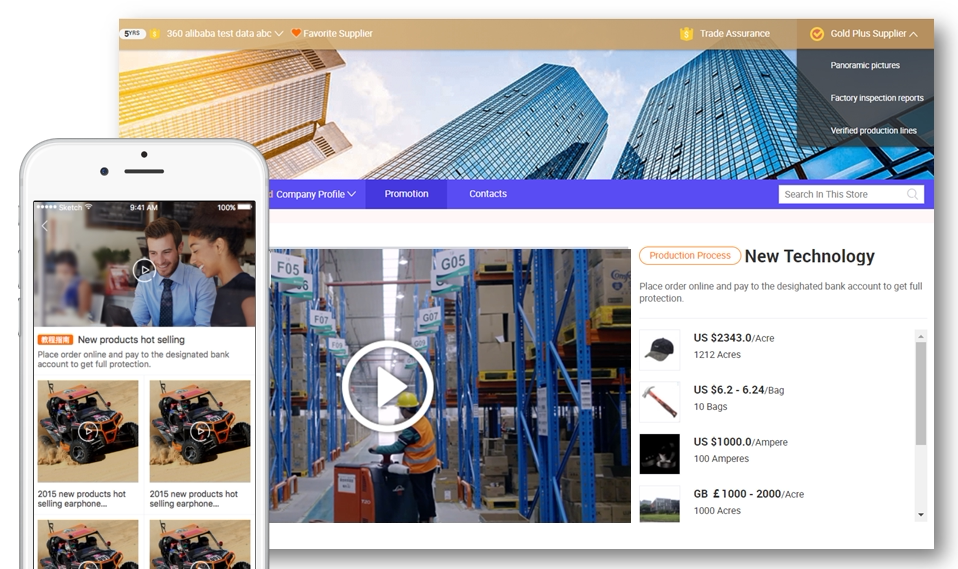958x569 pixels.
Task: Click the 5YRS supplier badge
Action: [133, 34]
